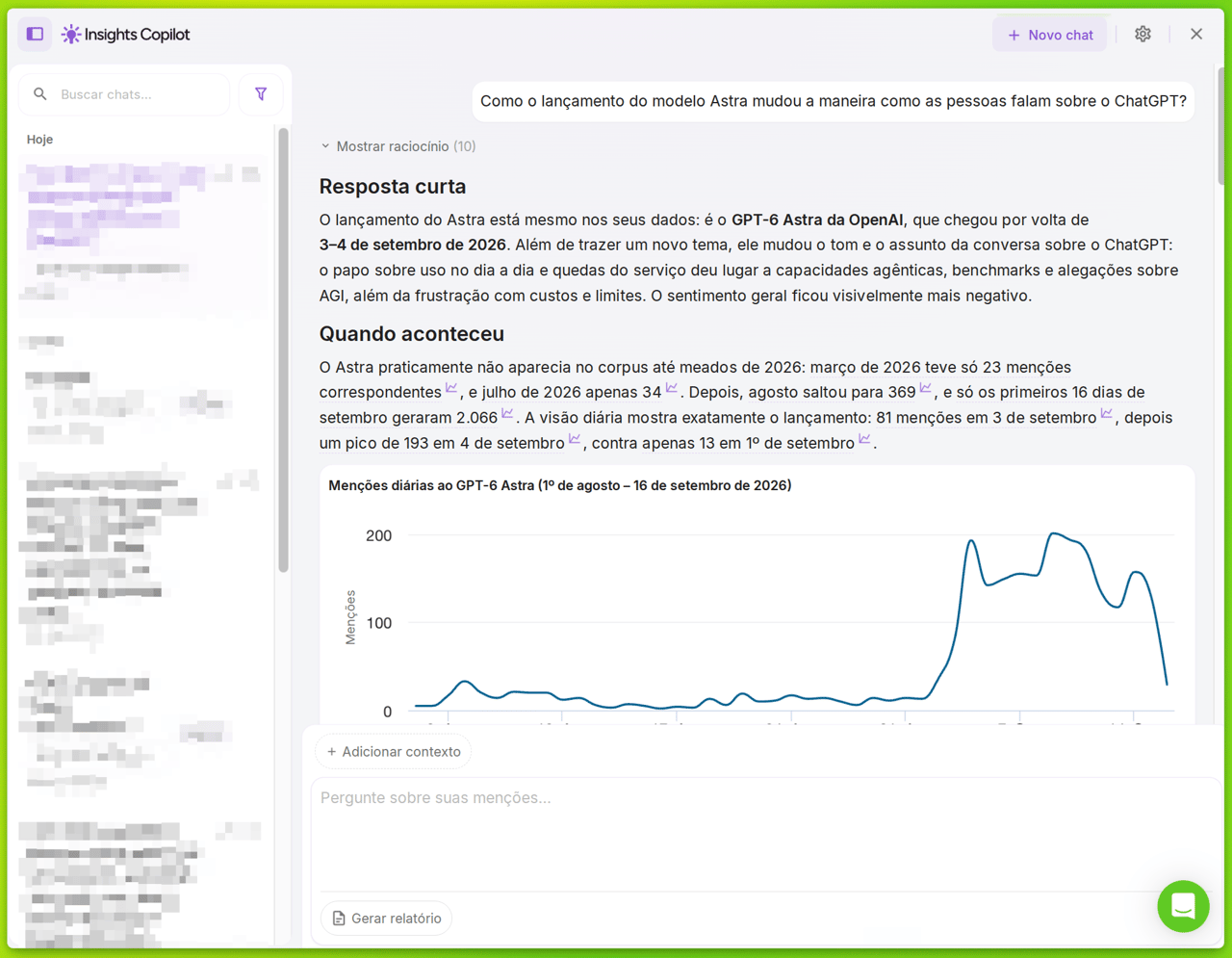This screenshot has height=958, width=1232.
Task: Click Gerar relatório button
Action: pyautogui.click(x=387, y=919)
